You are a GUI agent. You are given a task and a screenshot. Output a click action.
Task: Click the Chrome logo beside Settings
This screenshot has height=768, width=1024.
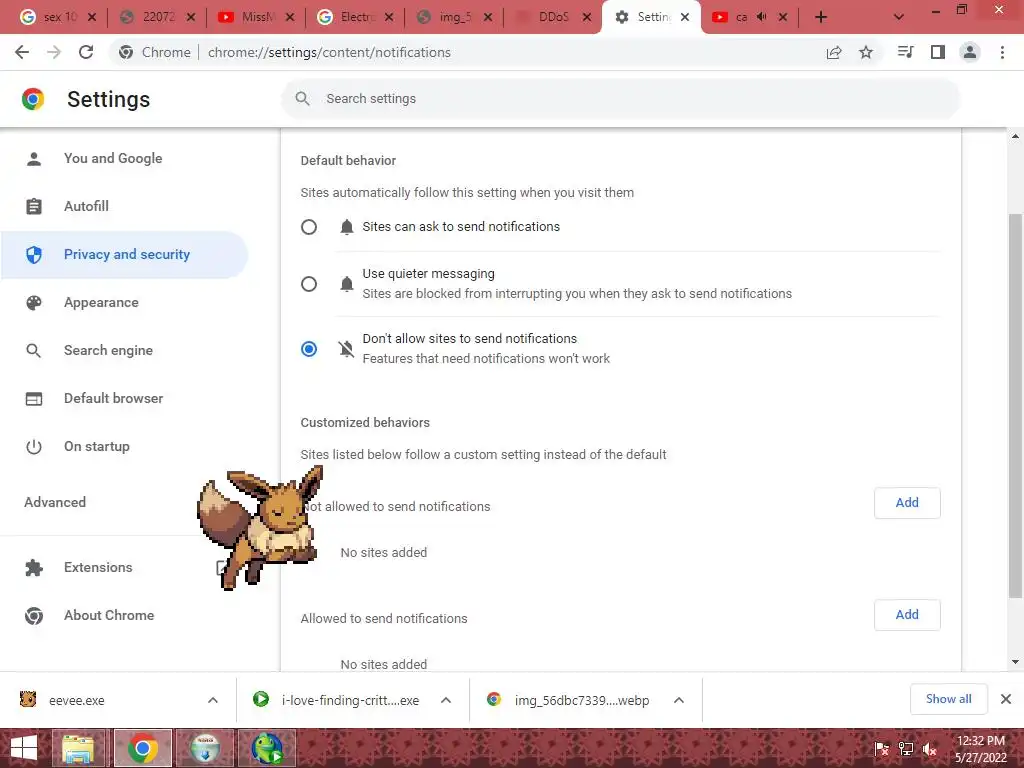[33, 99]
